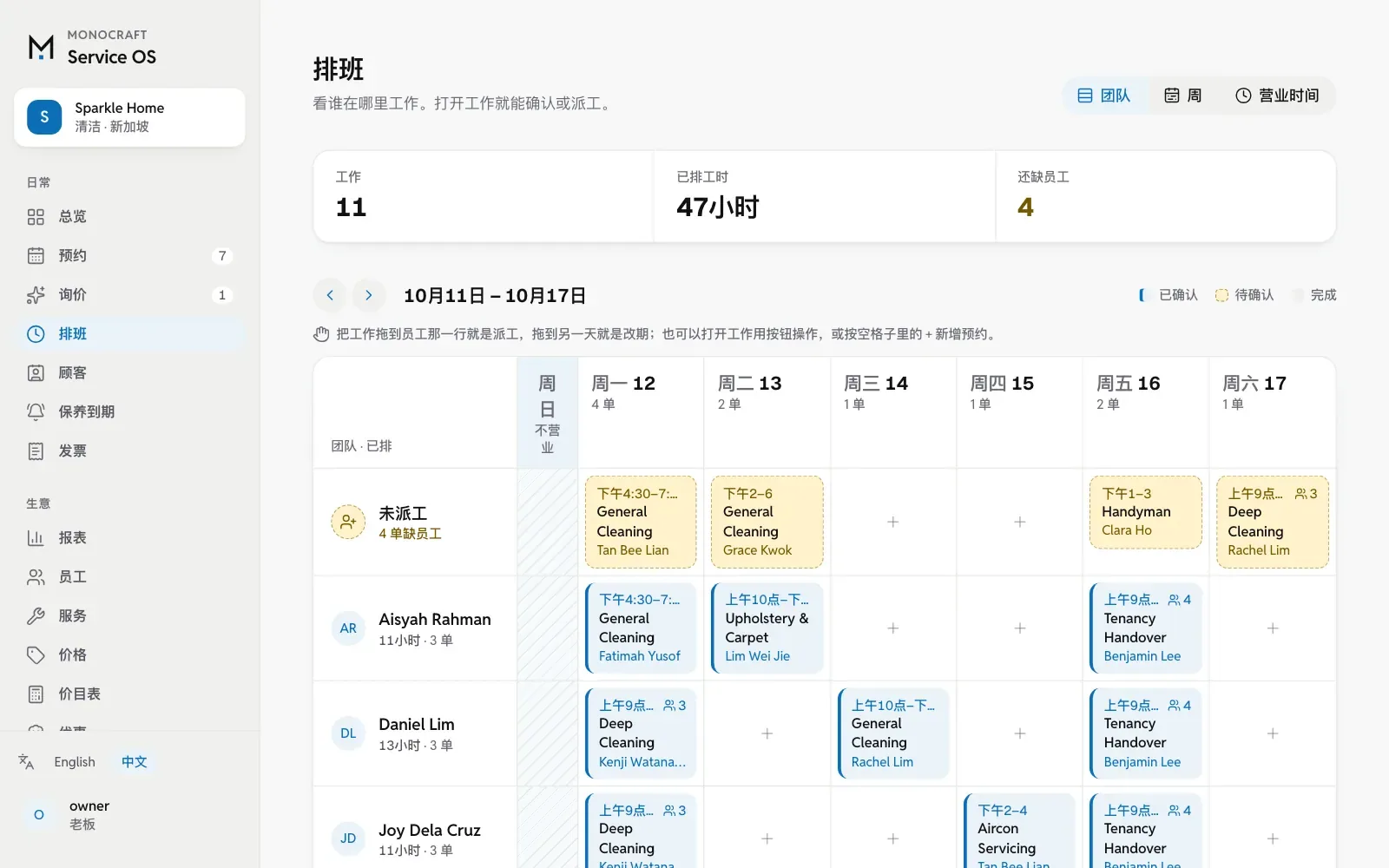Click the 发票 document icon
This screenshot has width=1389, height=868.
pyautogui.click(x=36, y=451)
